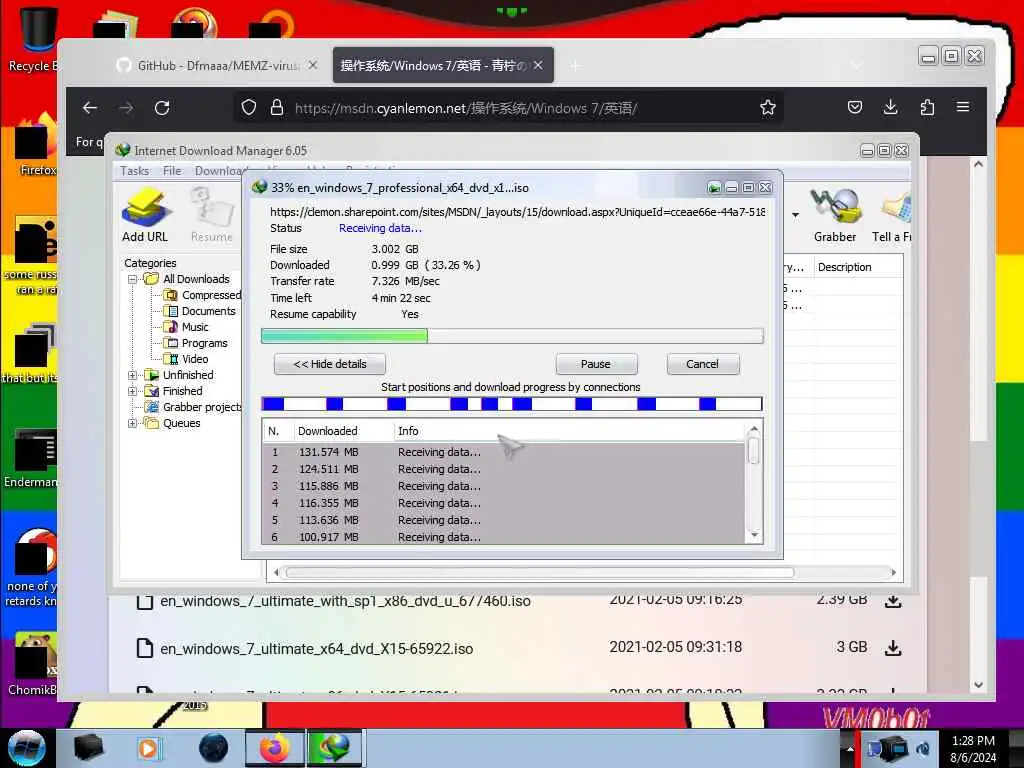This screenshot has height=768, width=1024.
Task: Open the Firefox extensions puzzle icon
Action: 927,107
